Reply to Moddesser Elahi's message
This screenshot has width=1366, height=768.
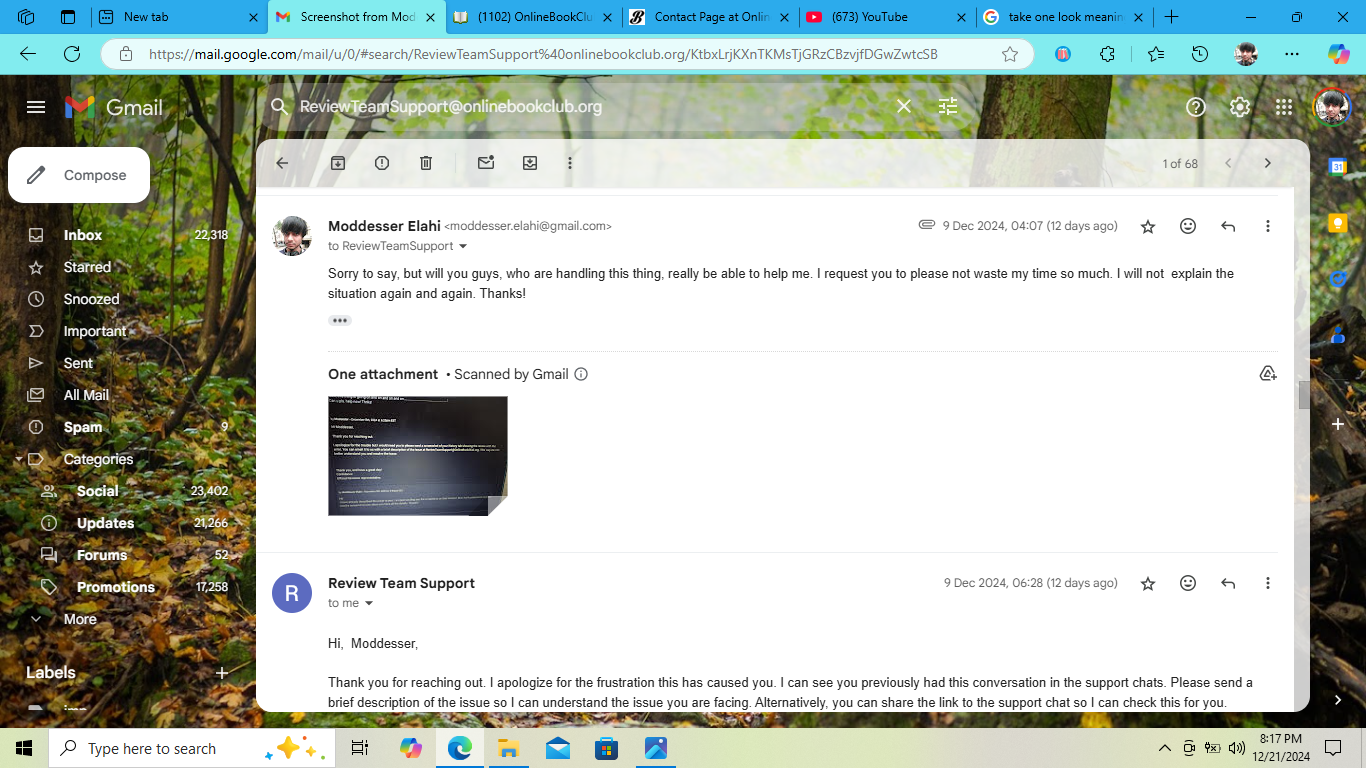tap(1228, 226)
